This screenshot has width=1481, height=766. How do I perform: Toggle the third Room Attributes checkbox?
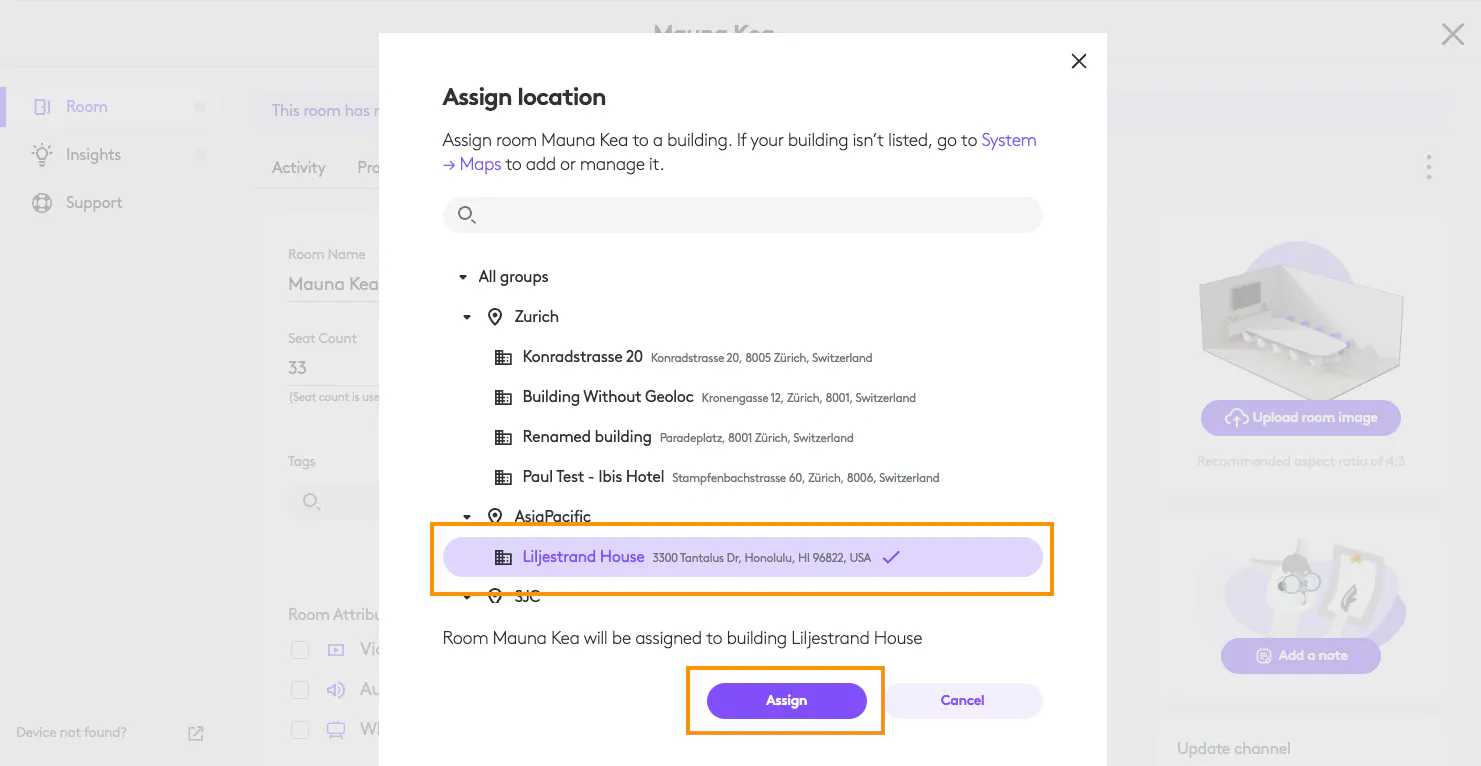(300, 730)
